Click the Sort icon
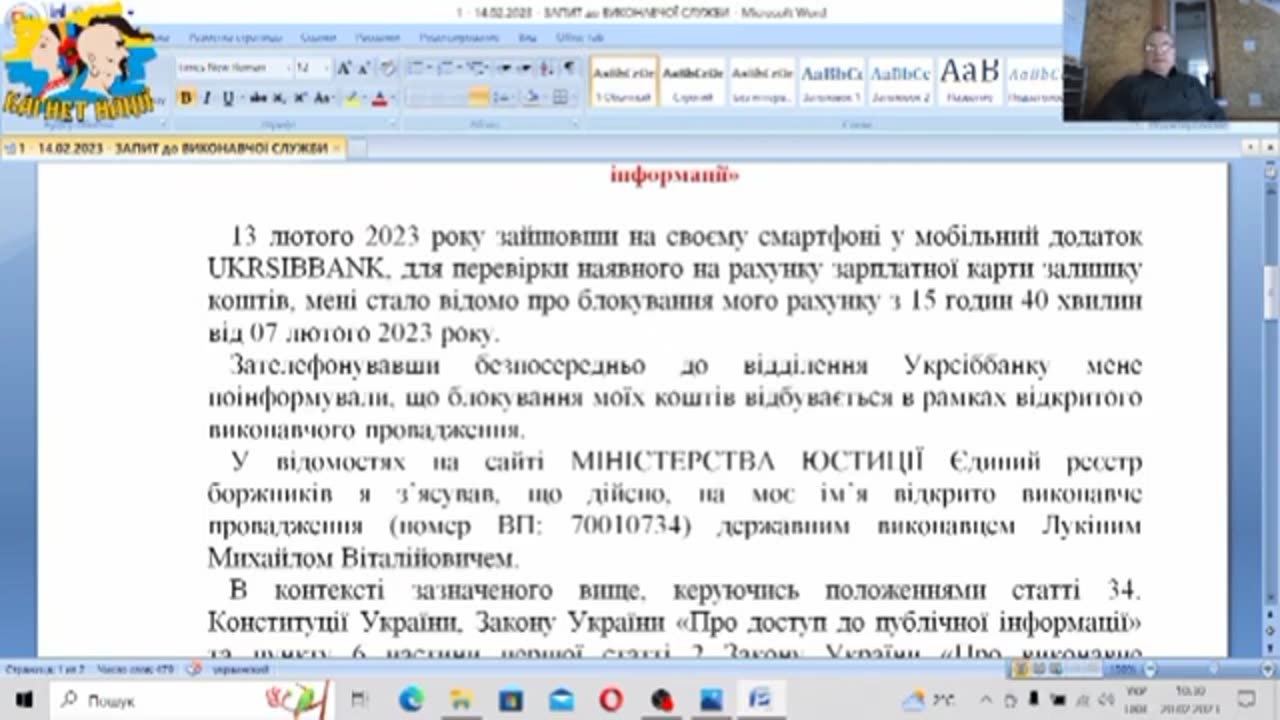 [546, 68]
